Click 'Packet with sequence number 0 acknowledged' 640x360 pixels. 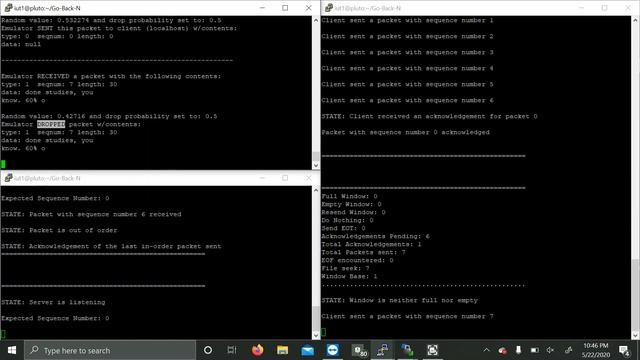point(405,132)
